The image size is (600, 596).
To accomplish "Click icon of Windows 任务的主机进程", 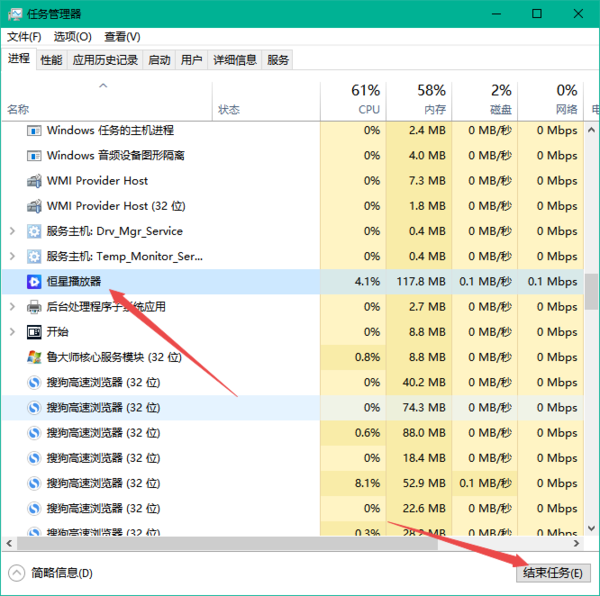I will pyautogui.click(x=34, y=131).
